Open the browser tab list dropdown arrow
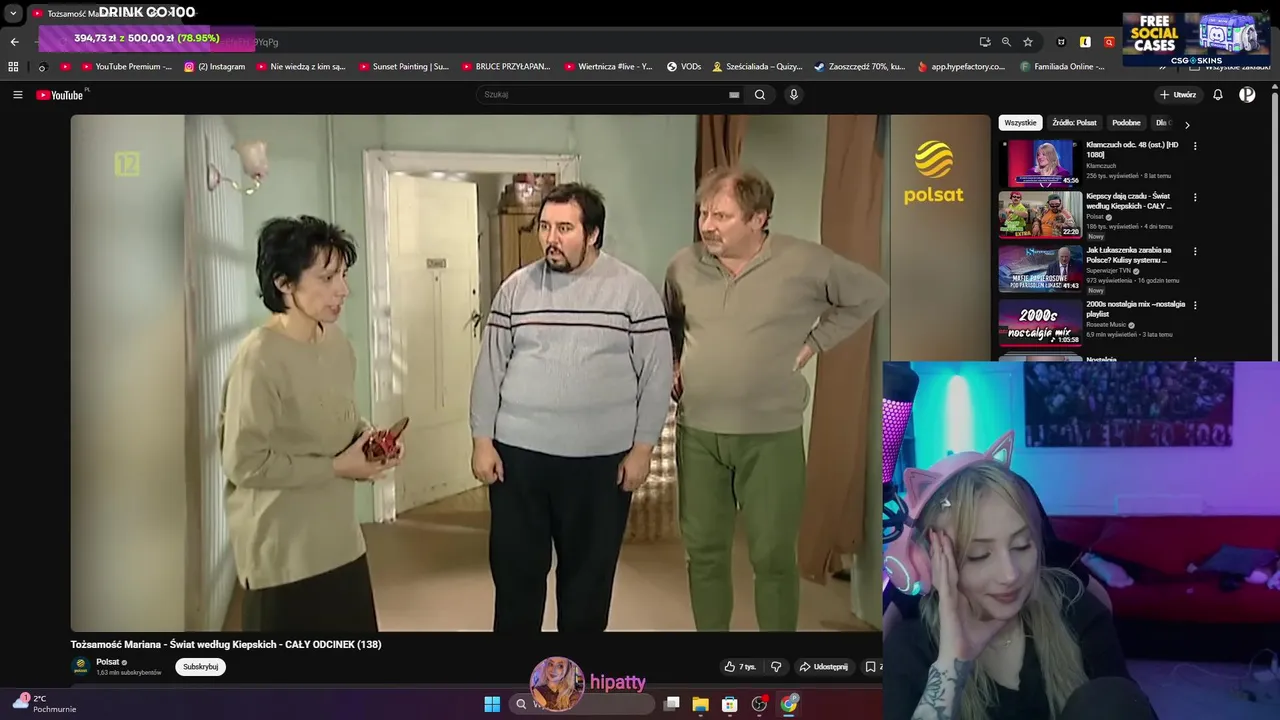The height and width of the screenshot is (720, 1280). tap(13, 14)
